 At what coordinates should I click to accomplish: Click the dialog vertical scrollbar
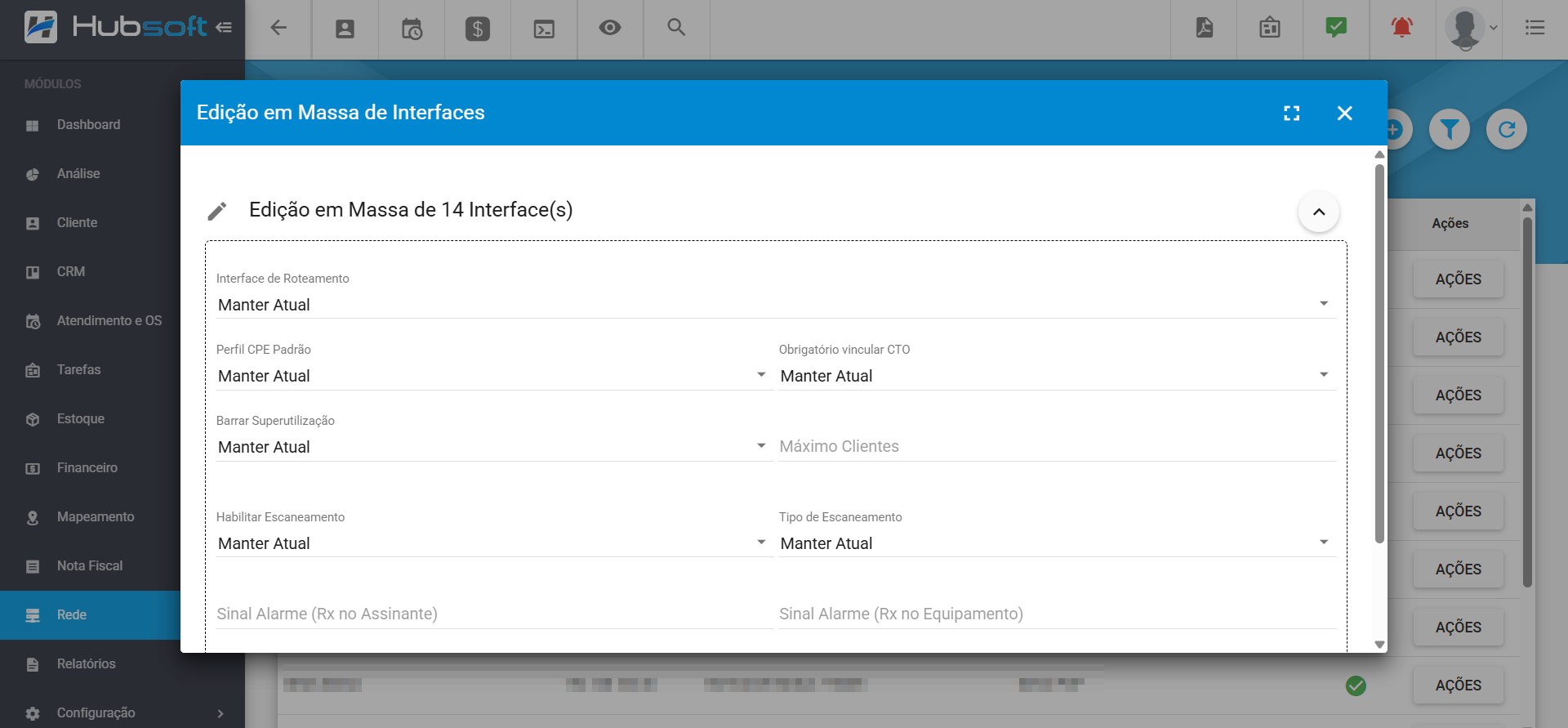click(x=1379, y=351)
